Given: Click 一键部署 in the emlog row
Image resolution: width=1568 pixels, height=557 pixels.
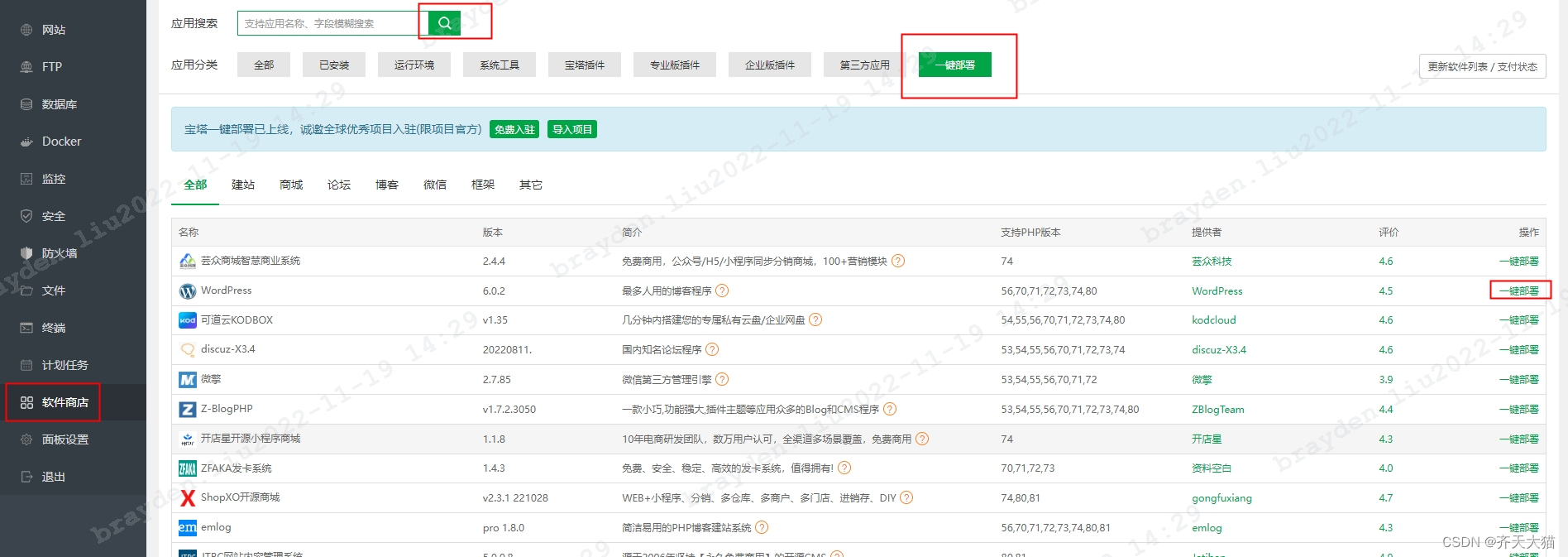Looking at the screenshot, I should coord(1519,527).
